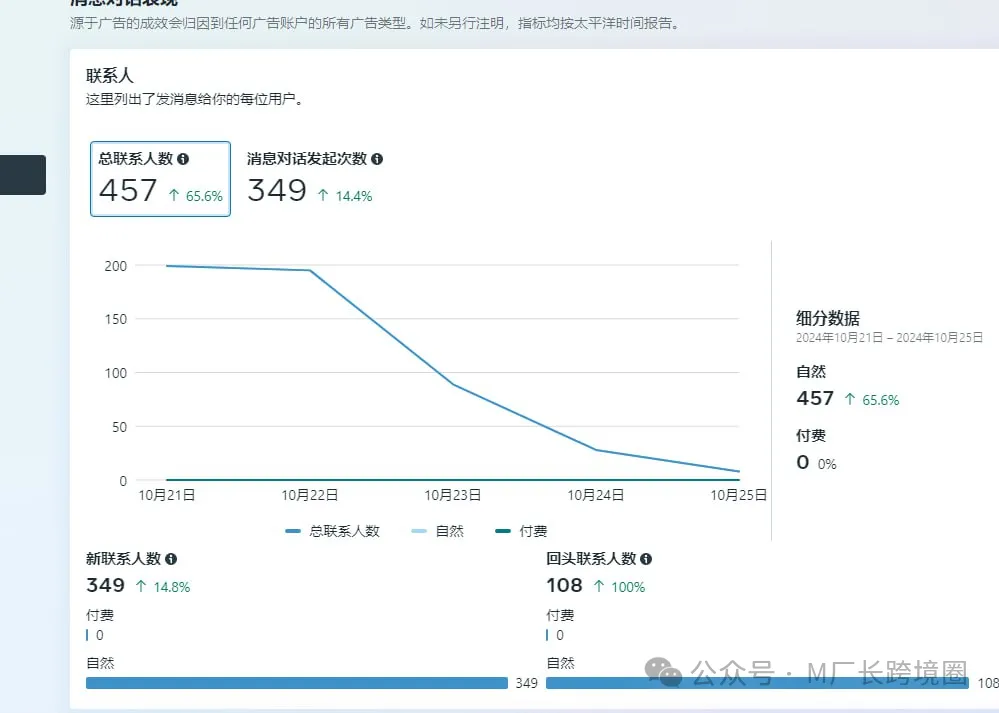Click the 10月22日 axis label
The image size is (999, 713).
click(310, 495)
